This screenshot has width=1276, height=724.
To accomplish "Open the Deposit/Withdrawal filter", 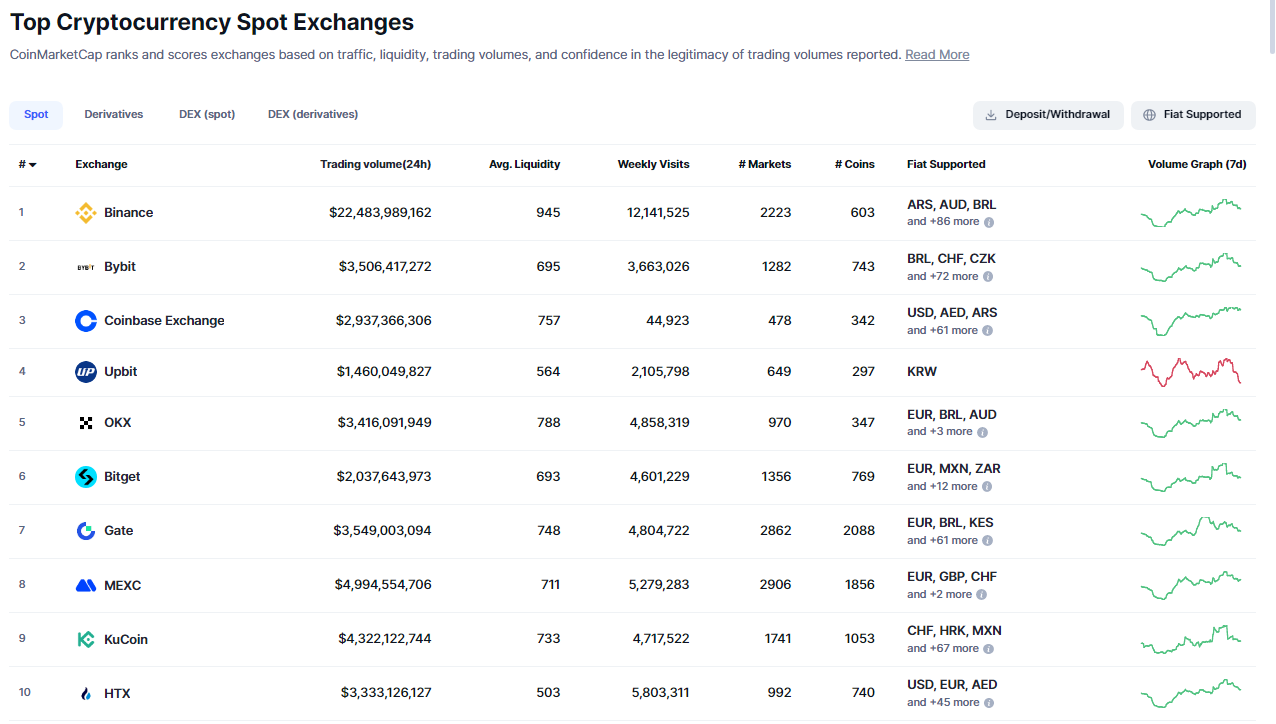I will [x=1047, y=115].
